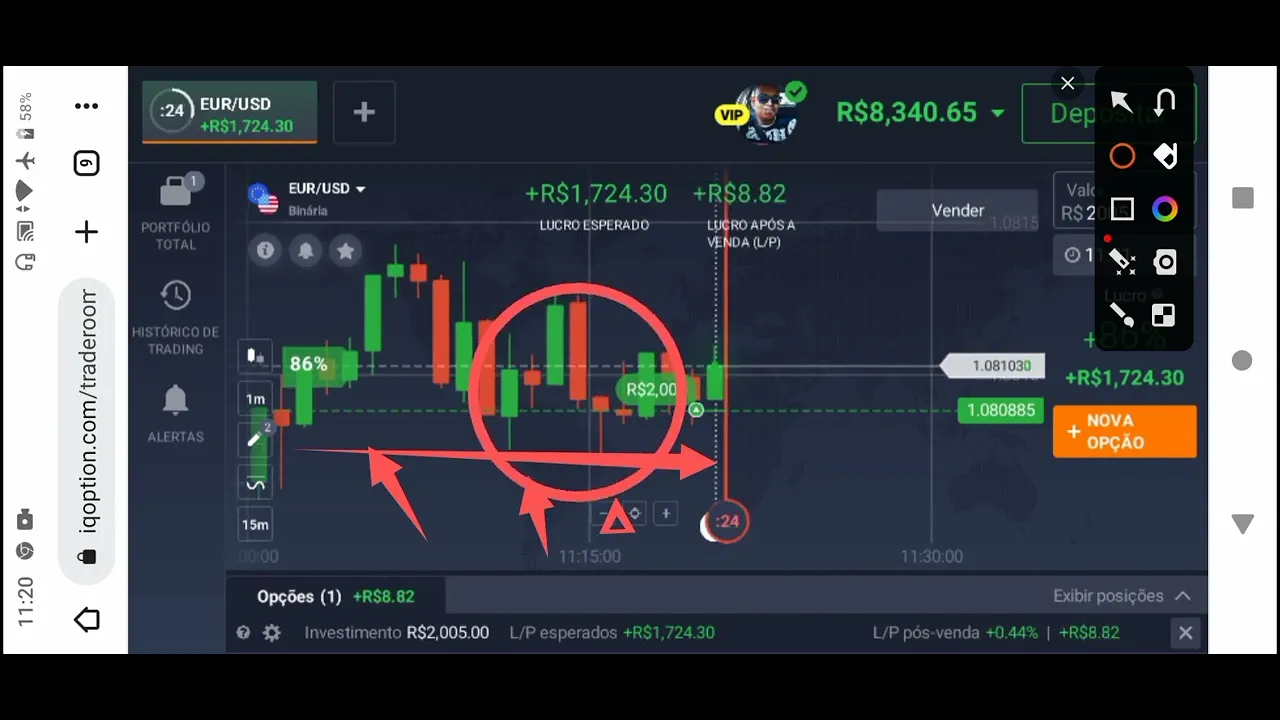The image size is (1280, 720).
Task: Open the annotation color wheel picker
Action: (x=1164, y=209)
